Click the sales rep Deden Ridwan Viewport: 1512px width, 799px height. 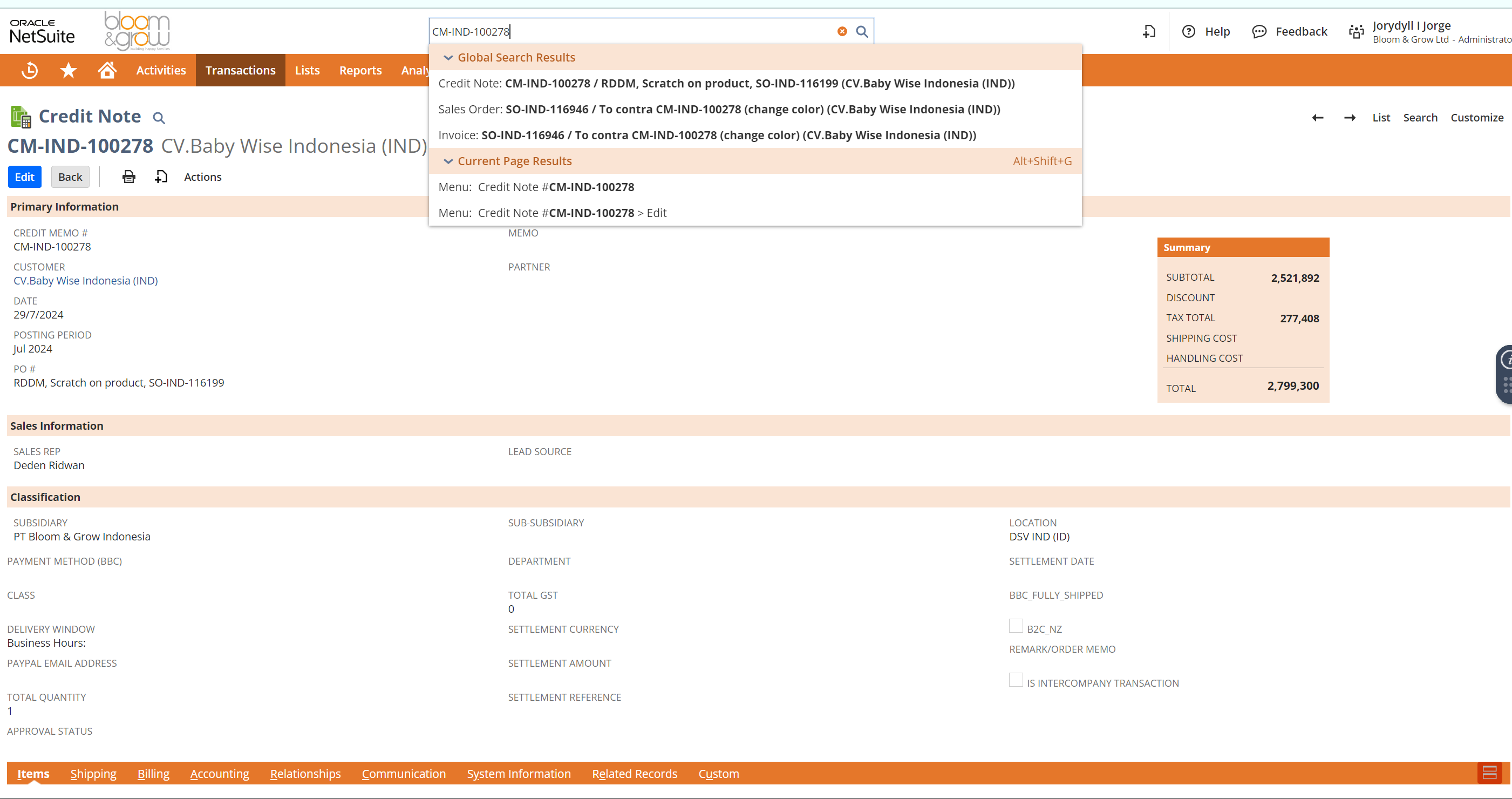[49, 465]
